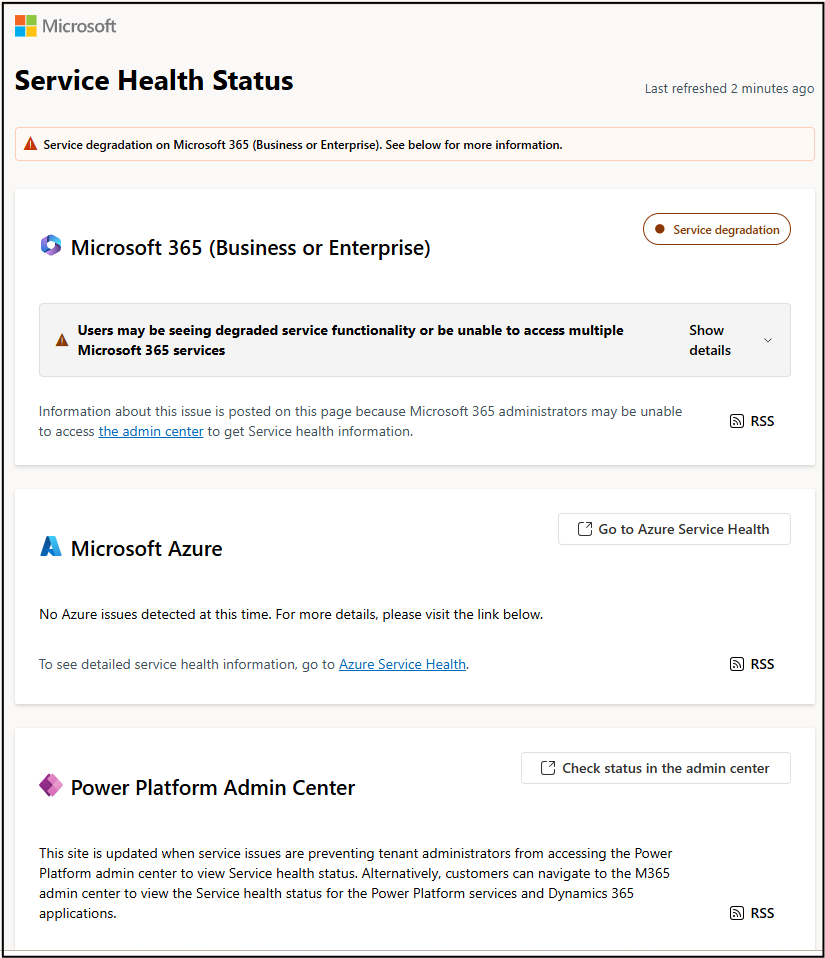Open Go to Azure Service Health button
825x958 pixels.
(674, 529)
